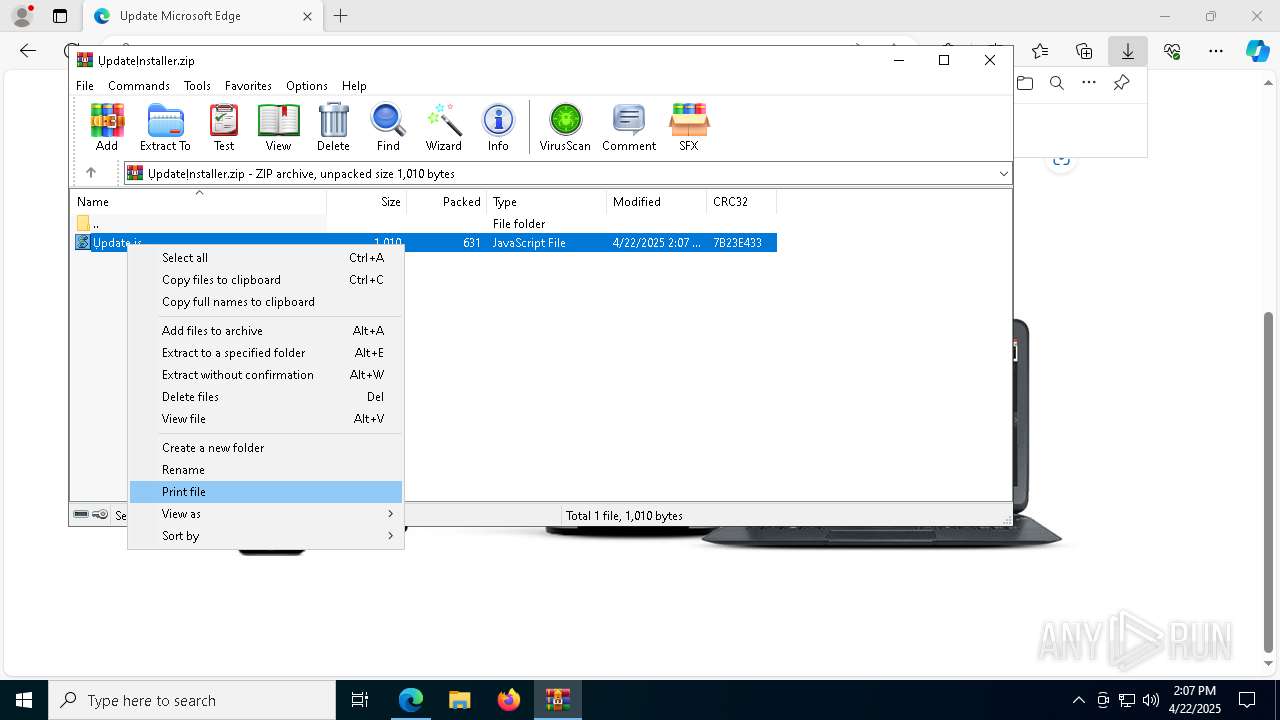1280x720 pixels.
Task: Expand the View as submenu
Action: pos(265,513)
